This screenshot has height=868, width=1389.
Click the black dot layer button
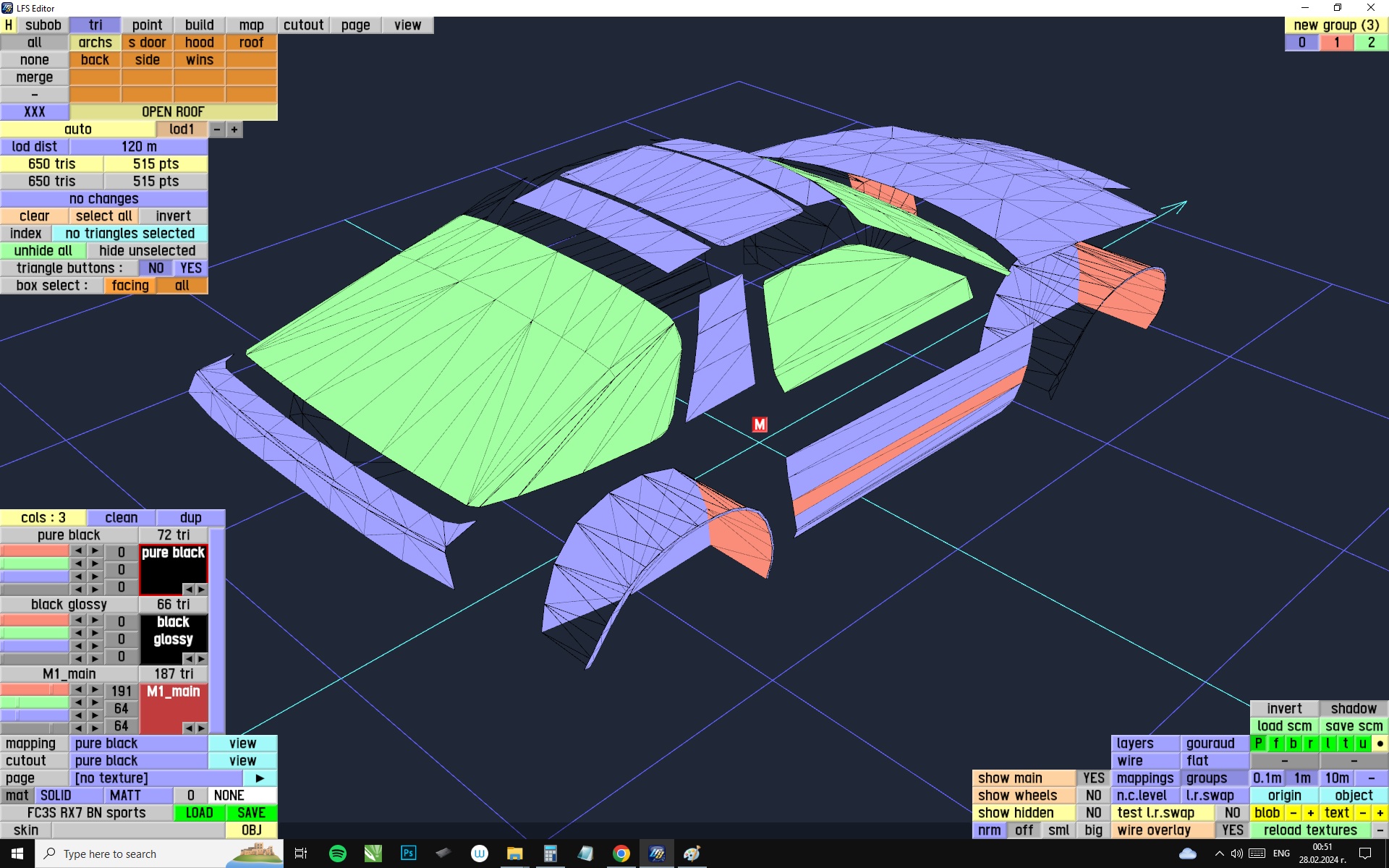pyautogui.click(x=1380, y=743)
